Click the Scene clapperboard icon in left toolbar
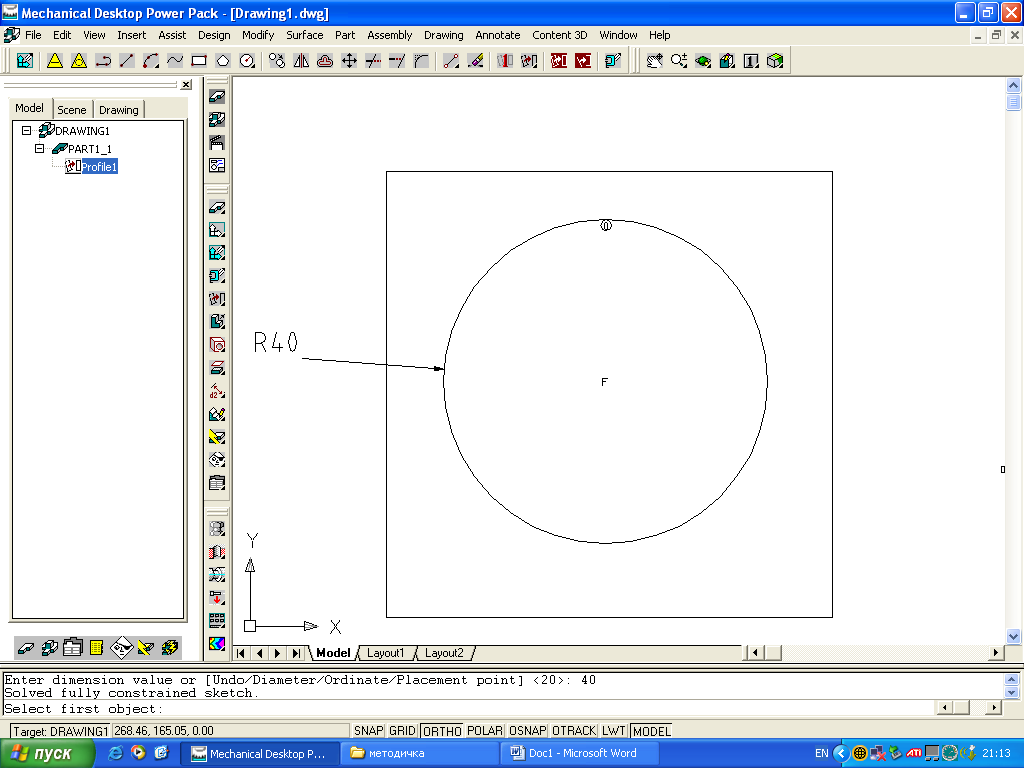Viewport: 1024px width, 768px height. pyautogui.click(x=217, y=142)
